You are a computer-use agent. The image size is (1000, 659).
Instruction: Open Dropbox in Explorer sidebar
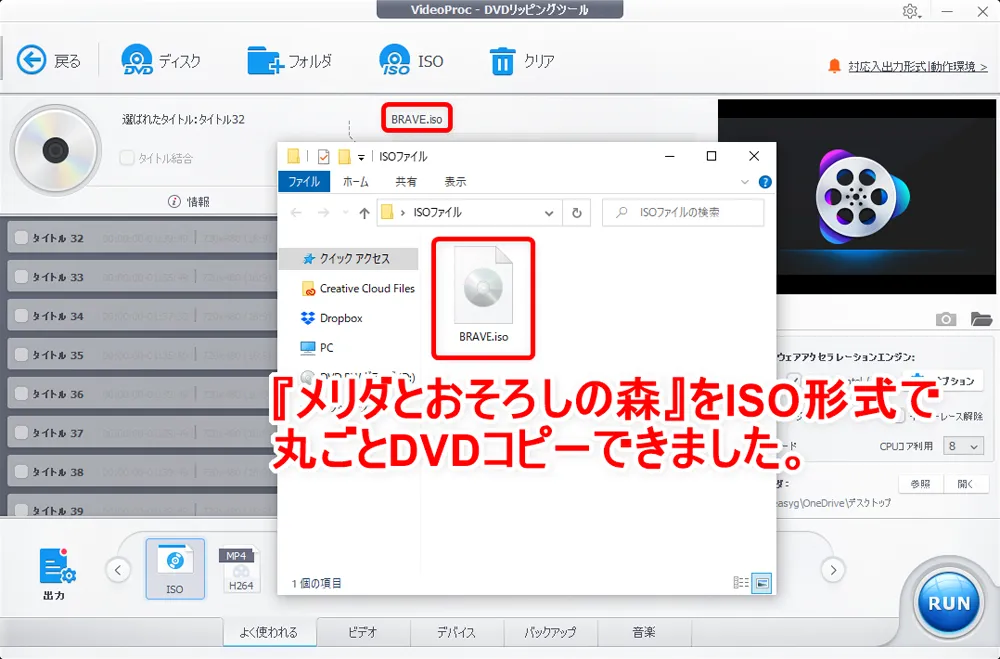pos(332,318)
